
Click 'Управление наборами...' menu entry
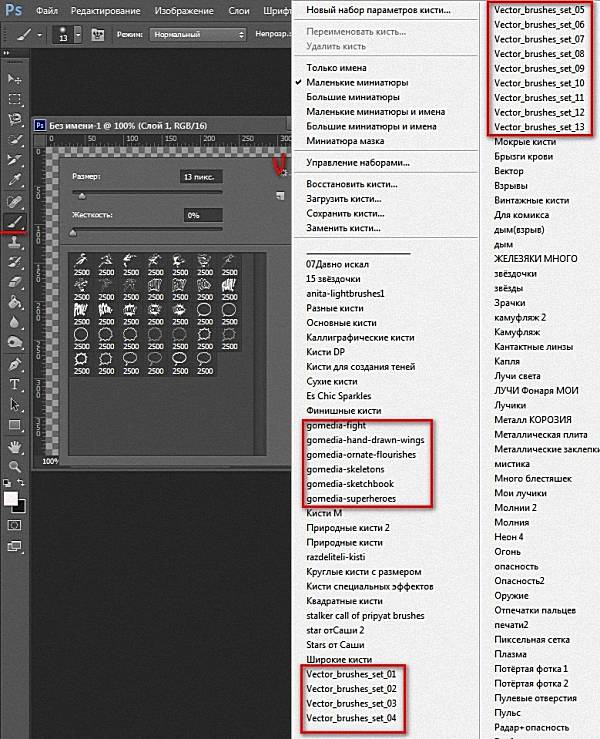358,163
